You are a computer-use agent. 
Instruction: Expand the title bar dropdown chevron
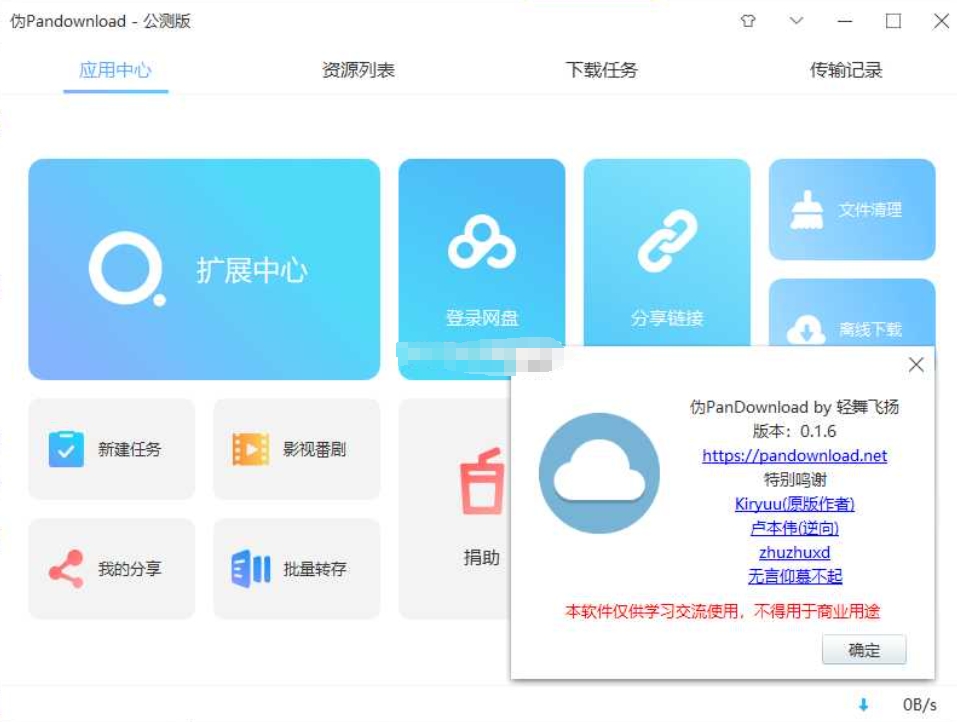click(796, 21)
